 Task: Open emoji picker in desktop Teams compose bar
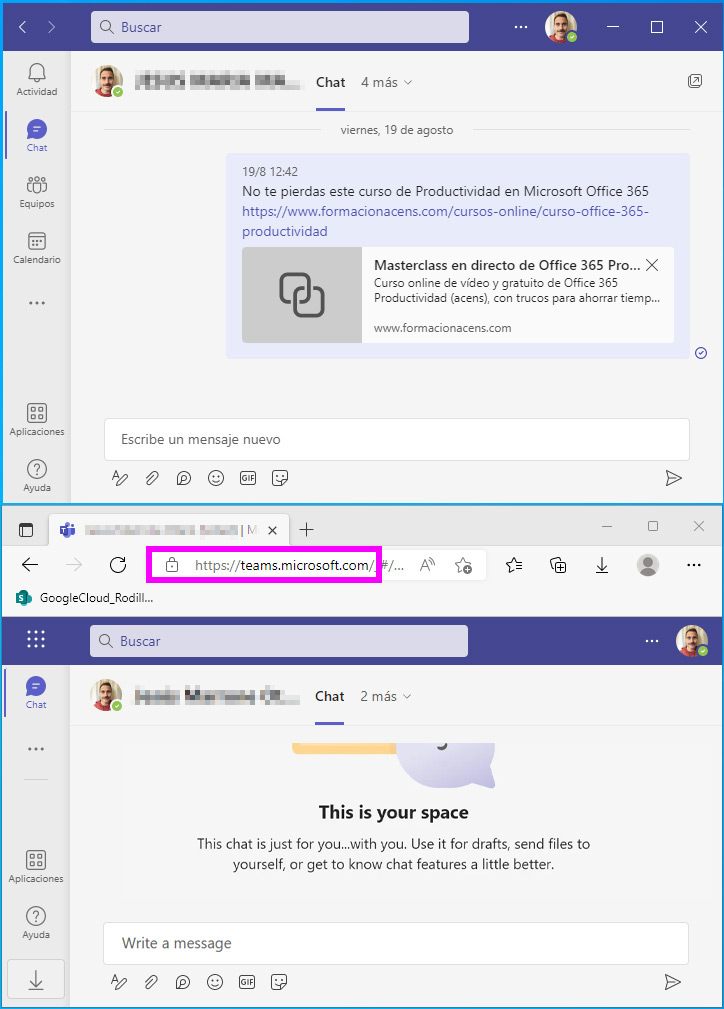(216, 478)
